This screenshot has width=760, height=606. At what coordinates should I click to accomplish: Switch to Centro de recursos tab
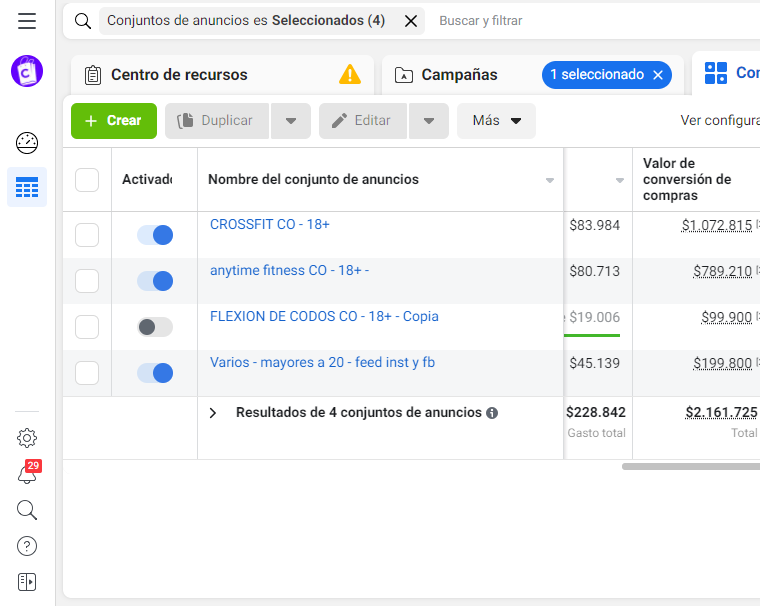[x=222, y=75]
